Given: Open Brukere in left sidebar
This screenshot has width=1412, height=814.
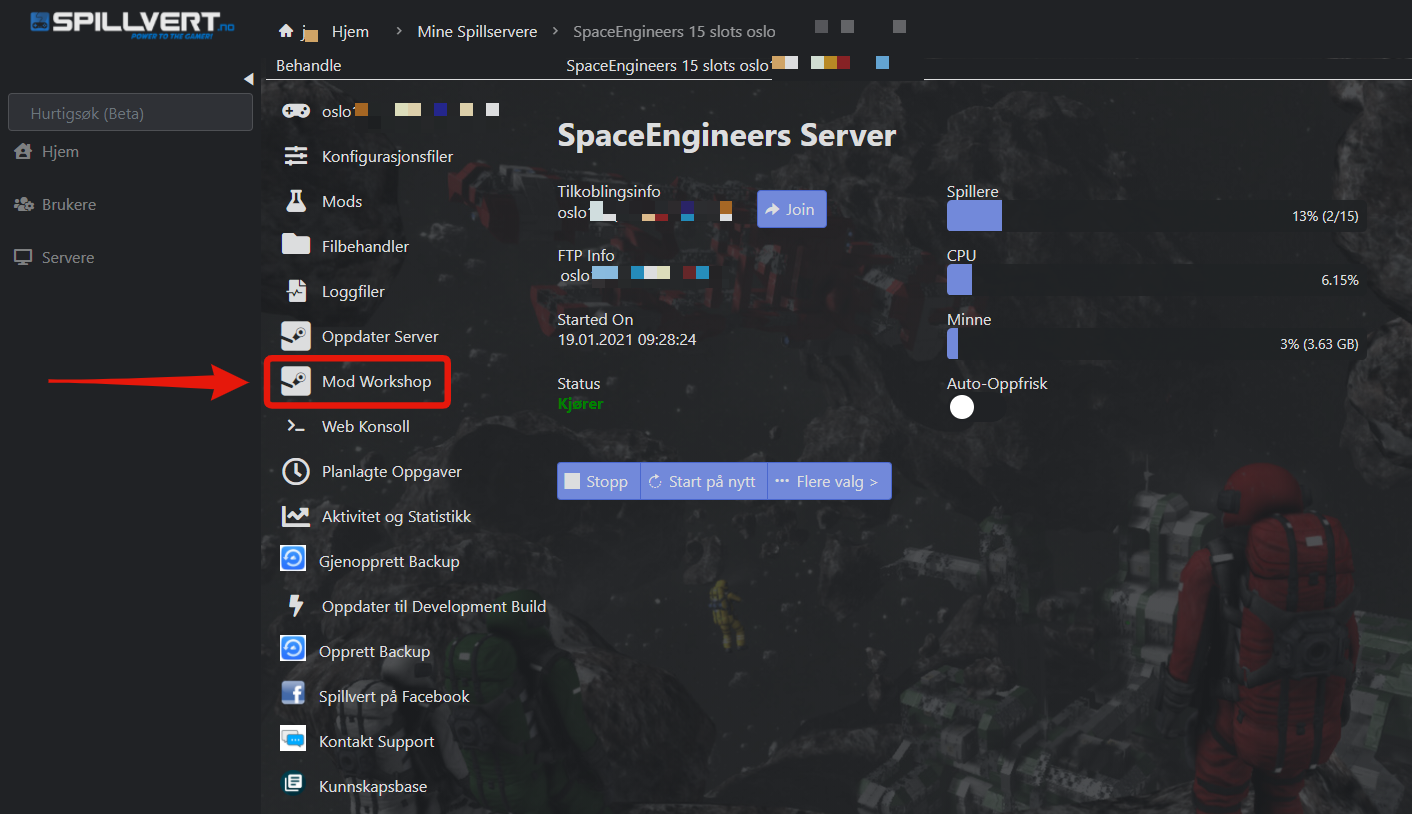Looking at the screenshot, I should pos(69,204).
